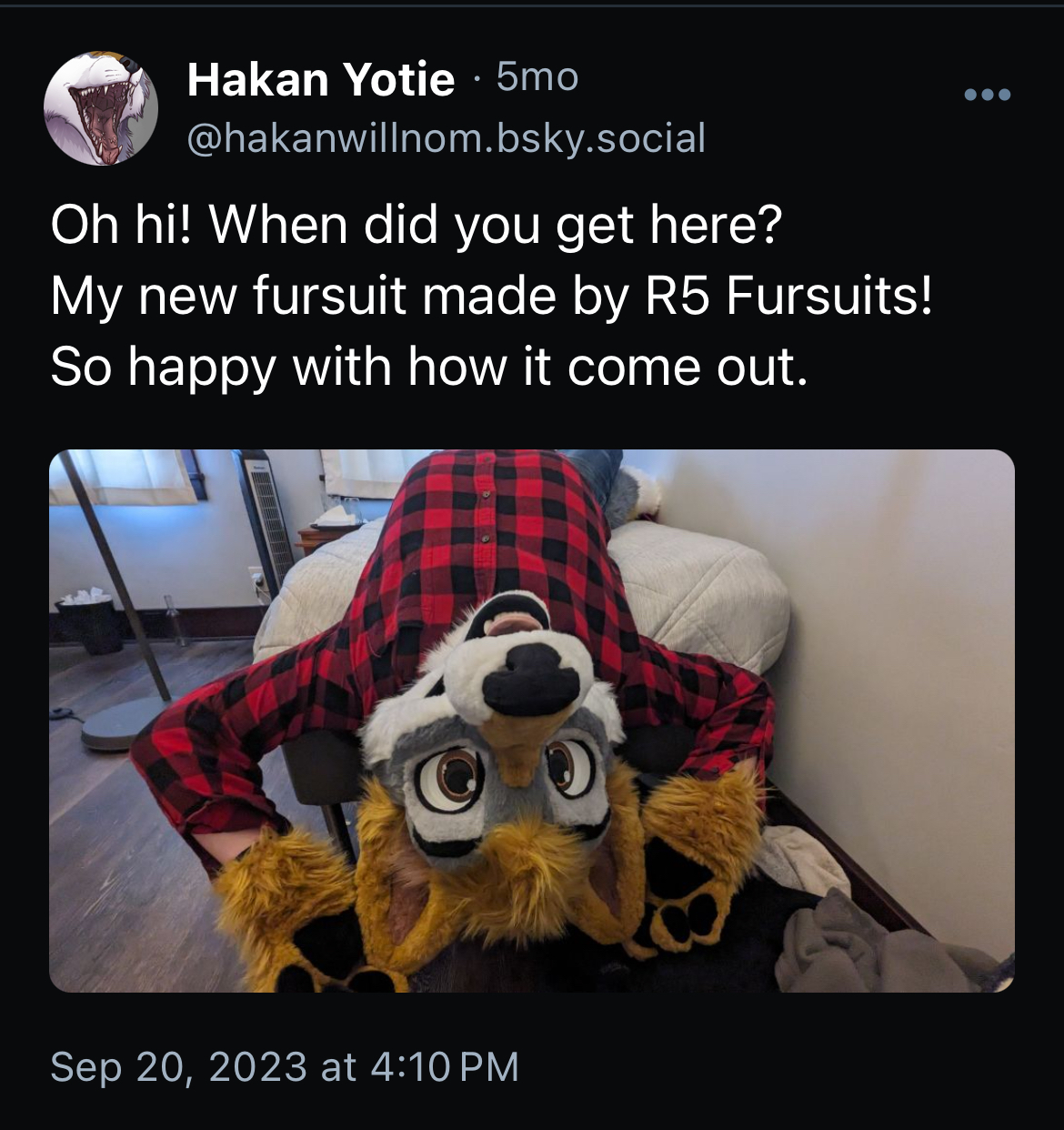
Task: Open the Hakan Yotie display name link
Action: 320,79
